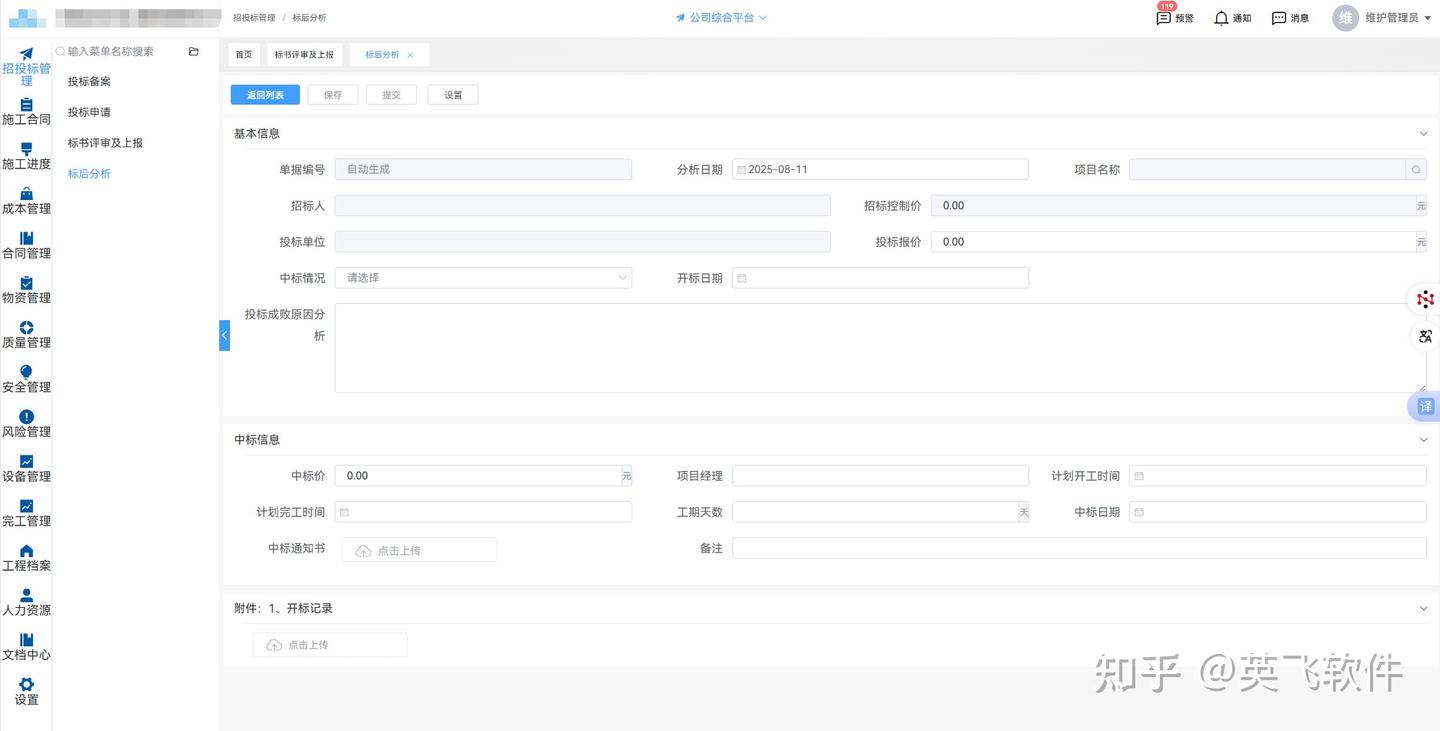1440x731 pixels.
Task: Go to 施工进度 module
Action: pyautogui.click(x=26, y=157)
